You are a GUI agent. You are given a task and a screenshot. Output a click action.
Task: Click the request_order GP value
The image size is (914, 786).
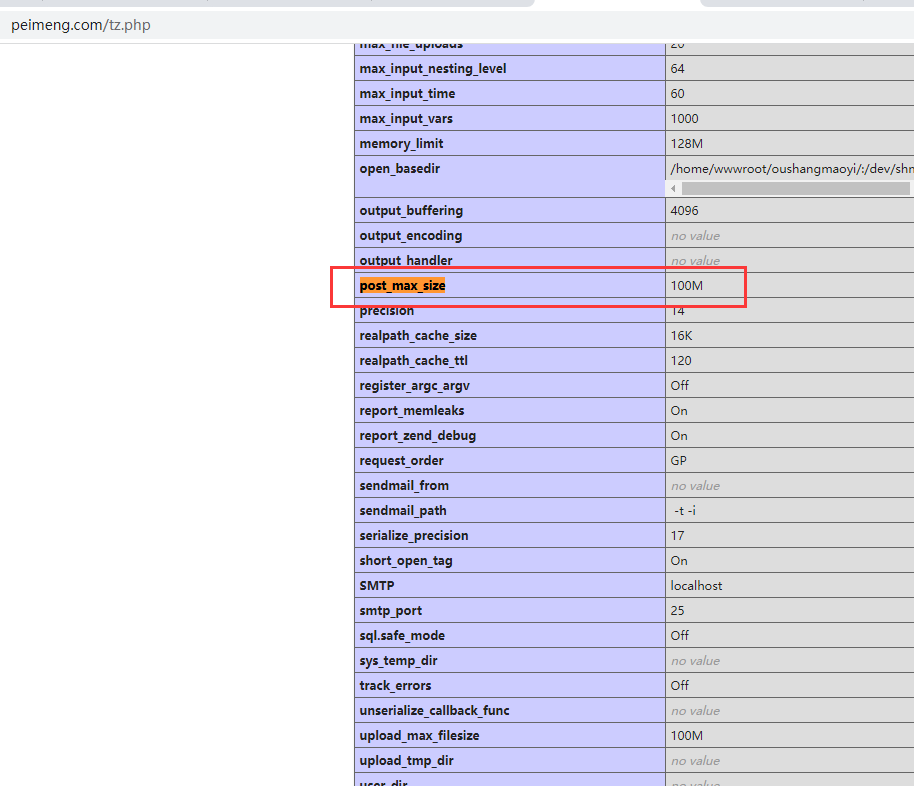pos(679,461)
